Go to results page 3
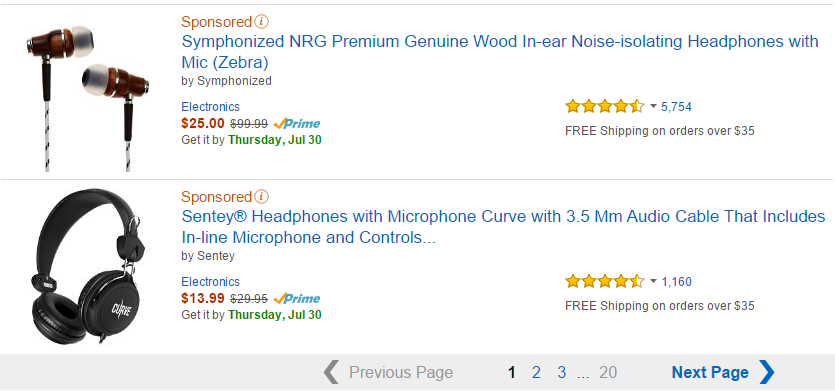835x391 pixels. click(561, 372)
